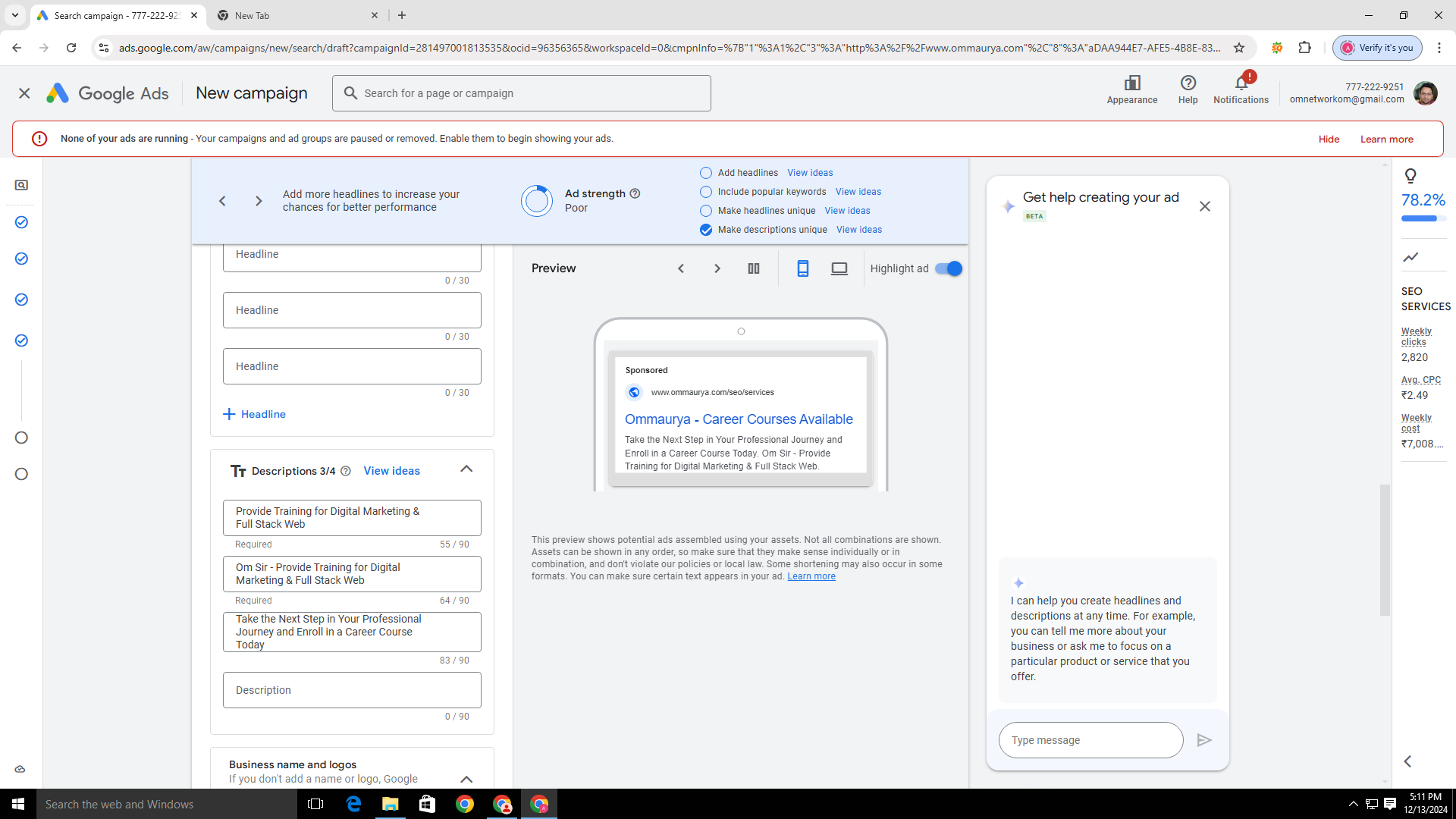
Task: Switch to the New Tab browser tab
Action: [x=297, y=15]
